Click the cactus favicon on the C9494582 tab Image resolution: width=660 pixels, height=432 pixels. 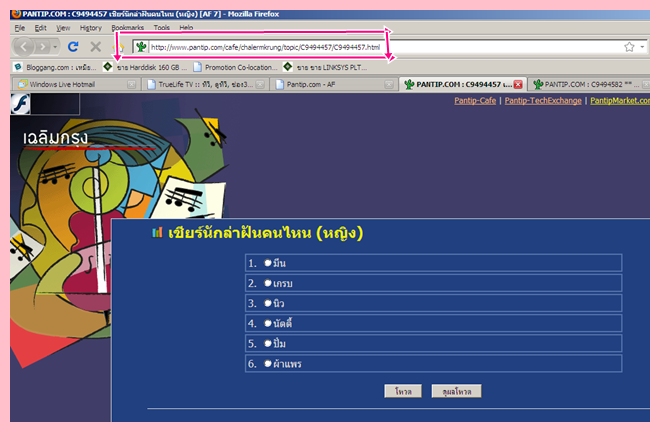click(x=538, y=84)
